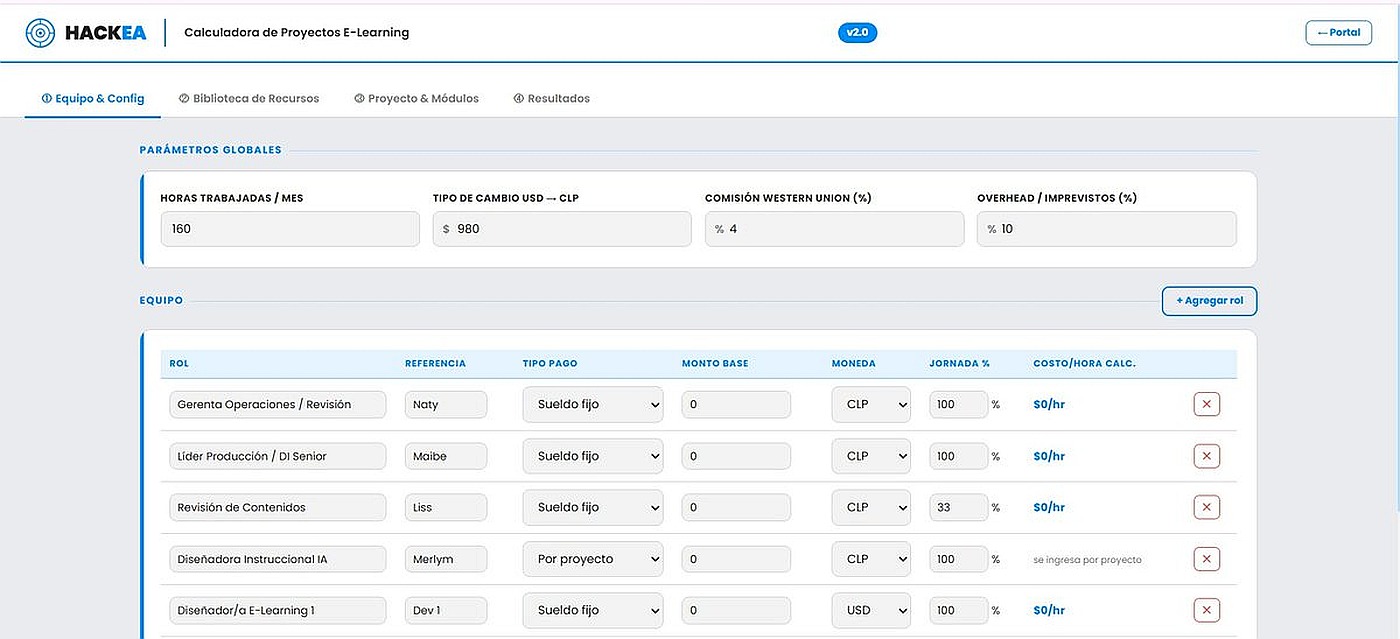The width and height of the screenshot is (1400, 639).
Task: Open Tipo Pago dropdown for Dev 1
Action: coord(593,610)
